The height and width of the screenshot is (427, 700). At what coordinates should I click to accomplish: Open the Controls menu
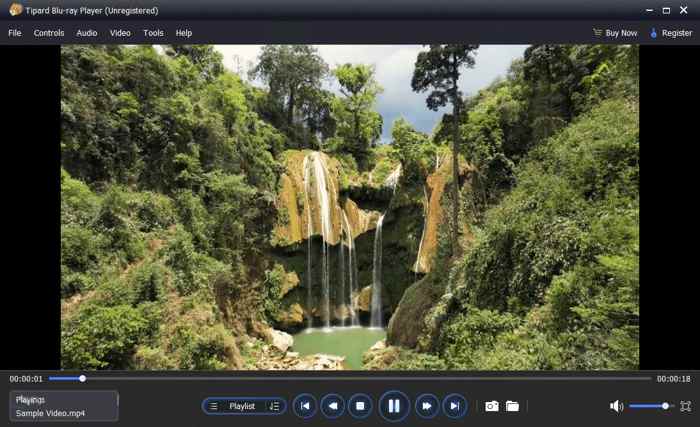coord(49,33)
